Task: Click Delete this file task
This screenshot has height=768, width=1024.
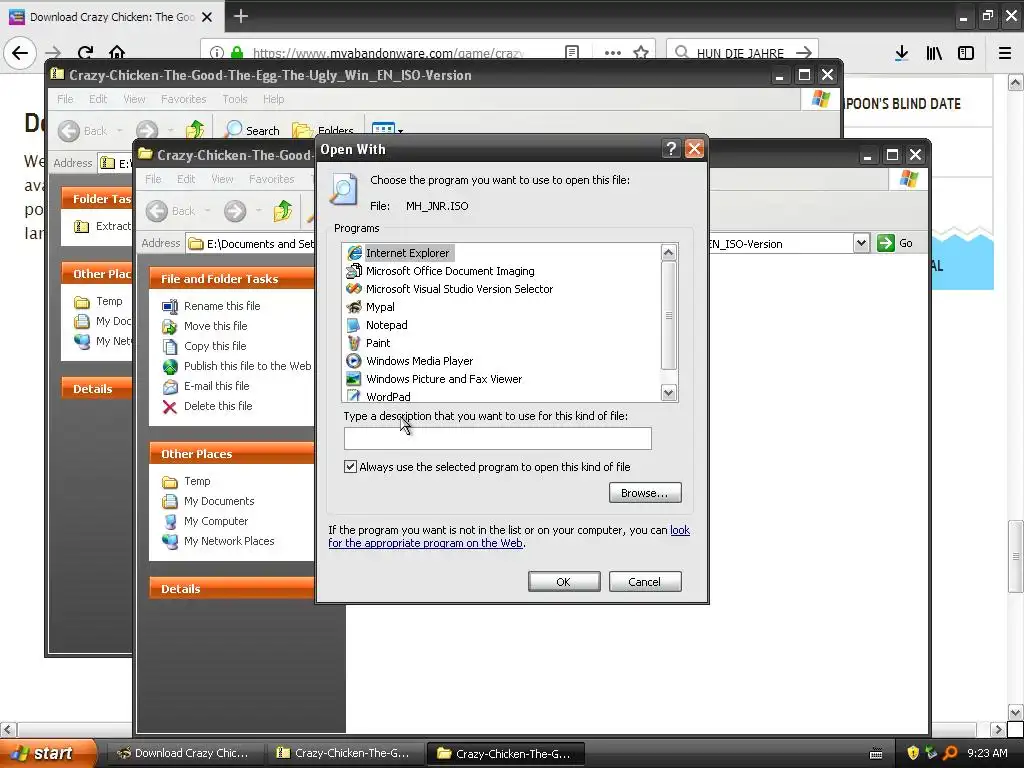Action: [x=217, y=406]
